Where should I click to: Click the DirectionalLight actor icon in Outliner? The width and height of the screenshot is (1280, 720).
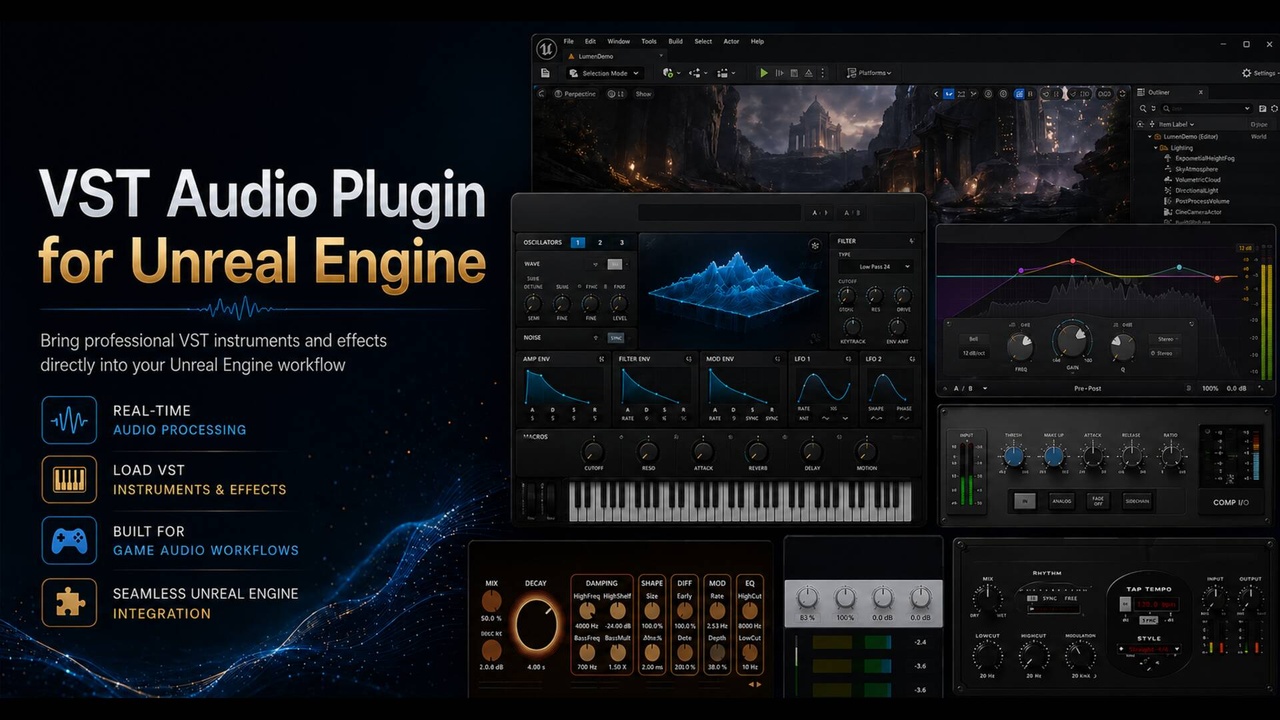tap(1168, 190)
